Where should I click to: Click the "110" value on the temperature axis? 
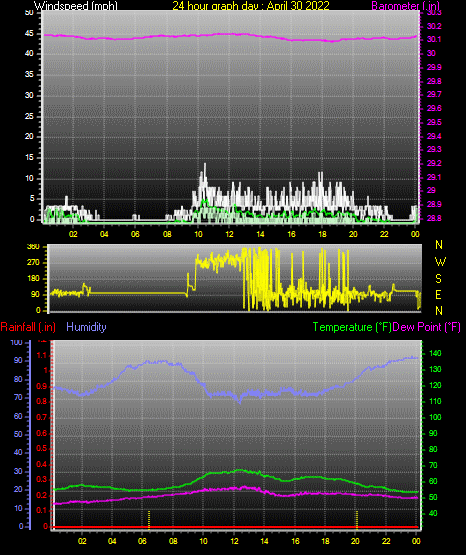click(435, 401)
